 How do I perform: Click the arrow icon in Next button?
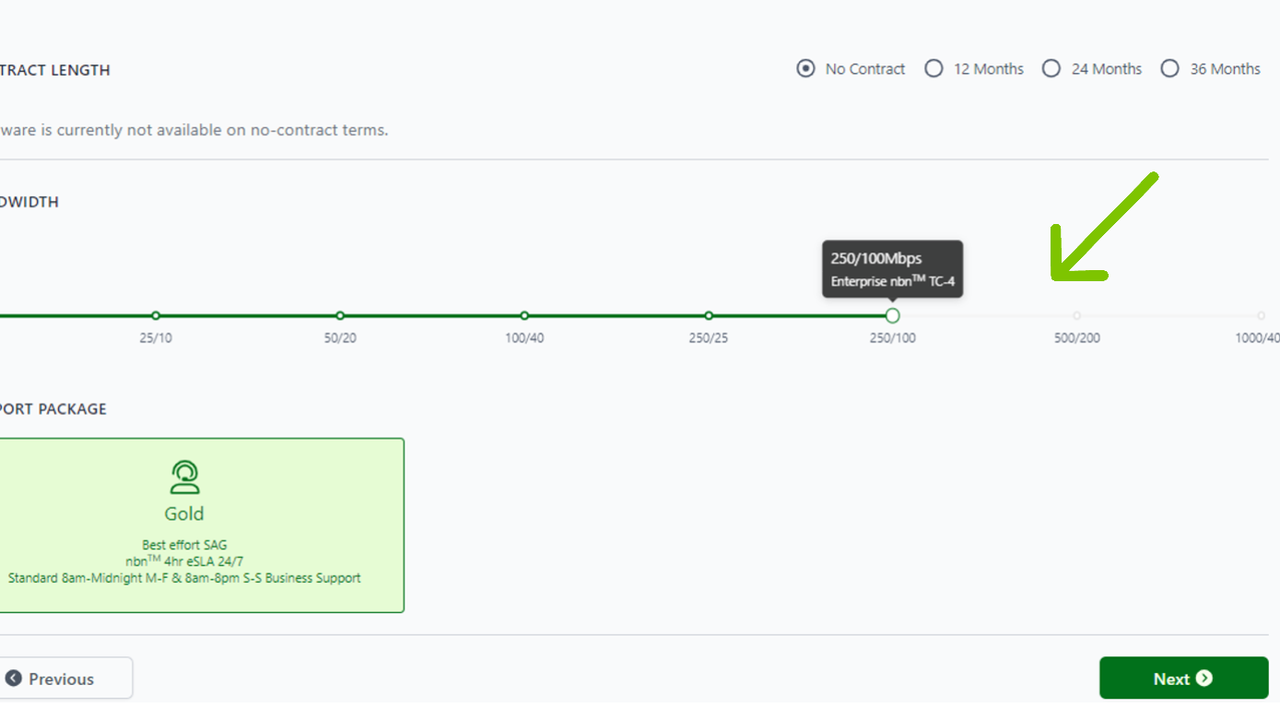pos(1204,678)
